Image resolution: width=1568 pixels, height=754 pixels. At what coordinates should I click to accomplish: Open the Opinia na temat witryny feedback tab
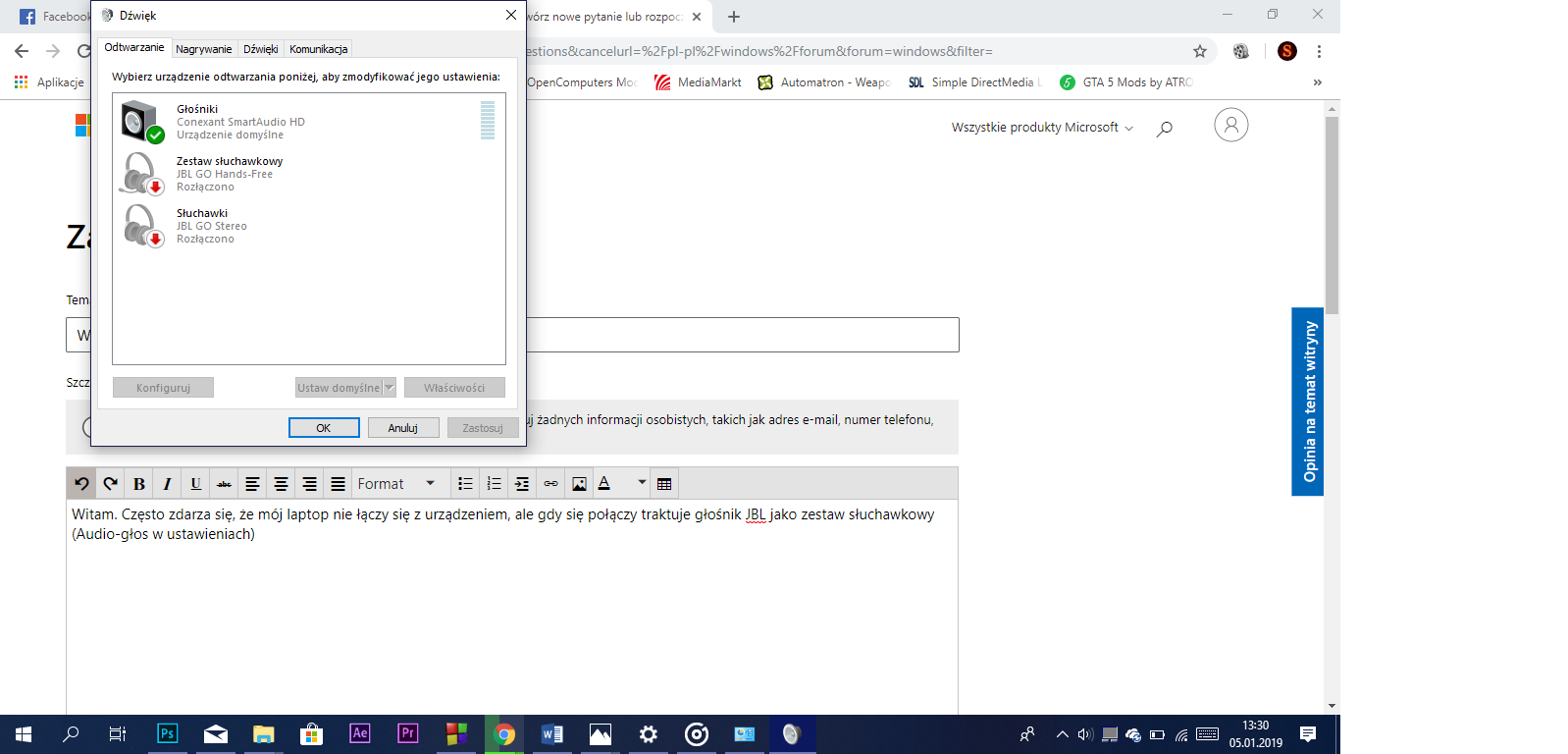[1308, 402]
